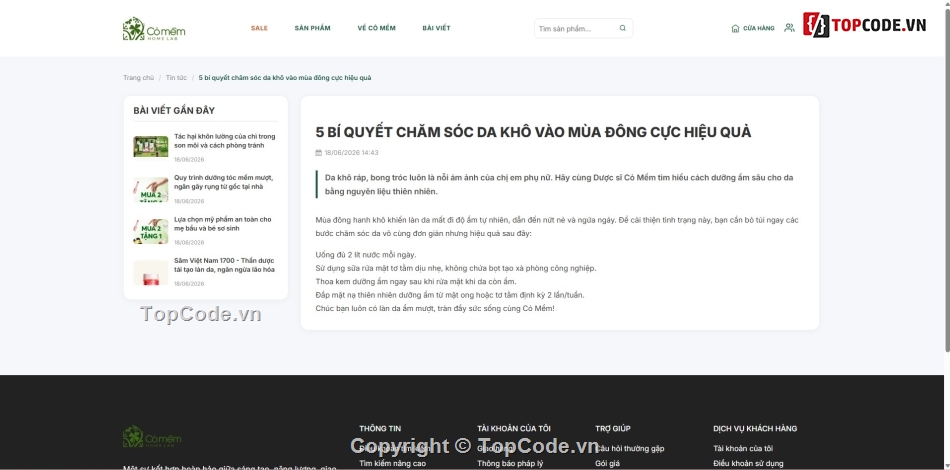Click the store house icon beside Cửa hàng
Screen dimensions: 950x470
736,28
